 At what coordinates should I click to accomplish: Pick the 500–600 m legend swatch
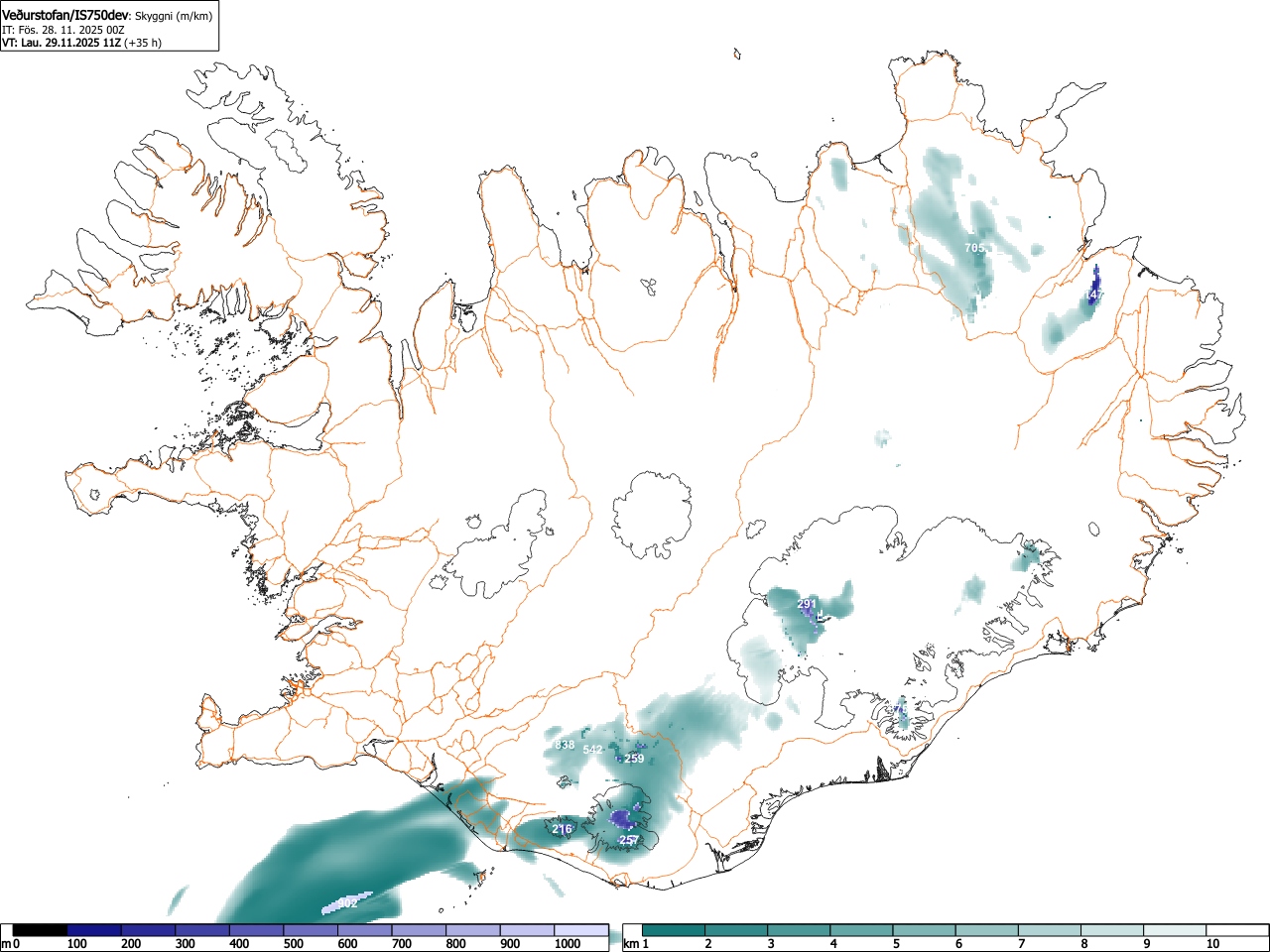[311, 930]
